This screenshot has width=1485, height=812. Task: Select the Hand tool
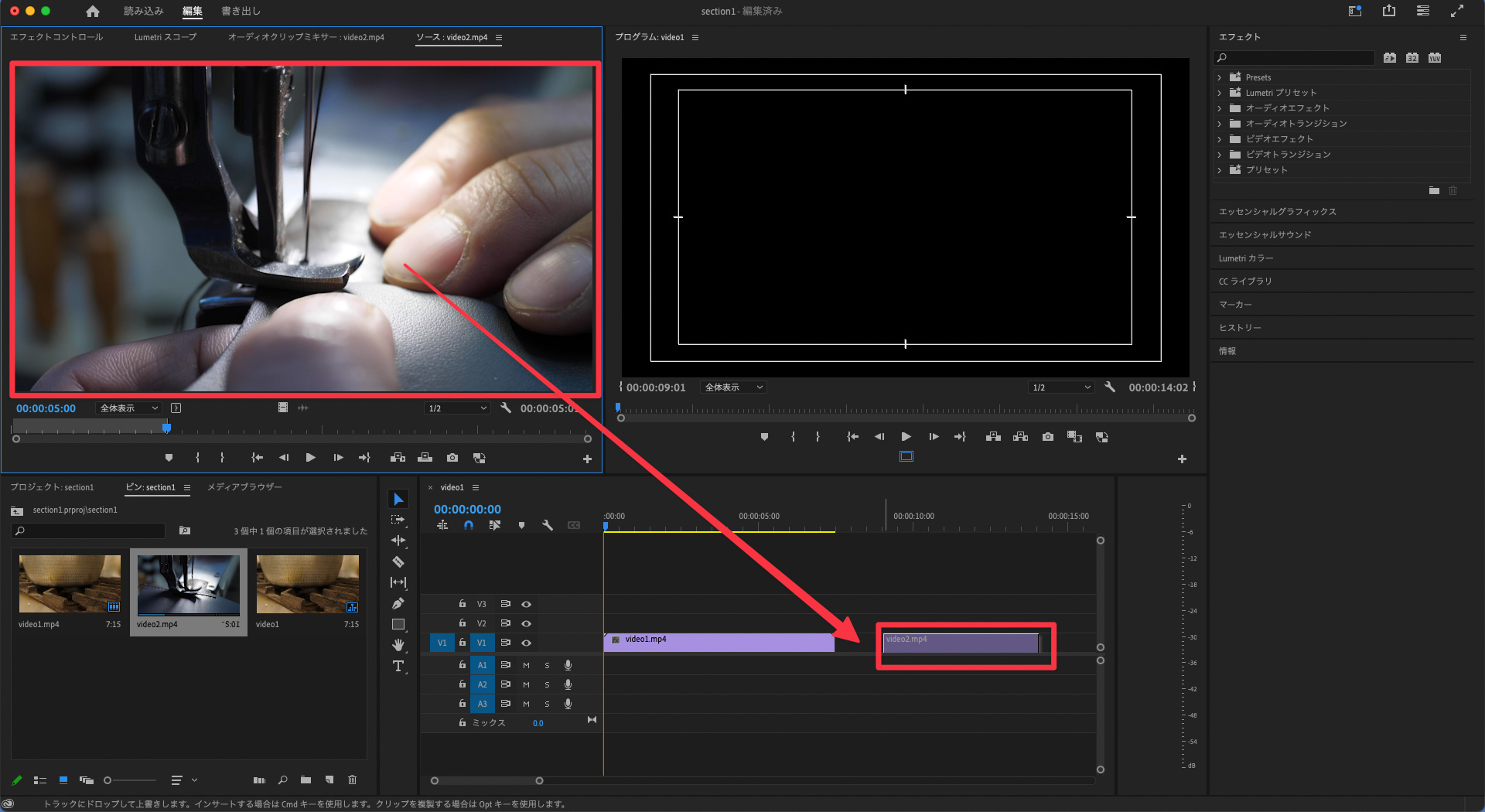pyautogui.click(x=398, y=645)
